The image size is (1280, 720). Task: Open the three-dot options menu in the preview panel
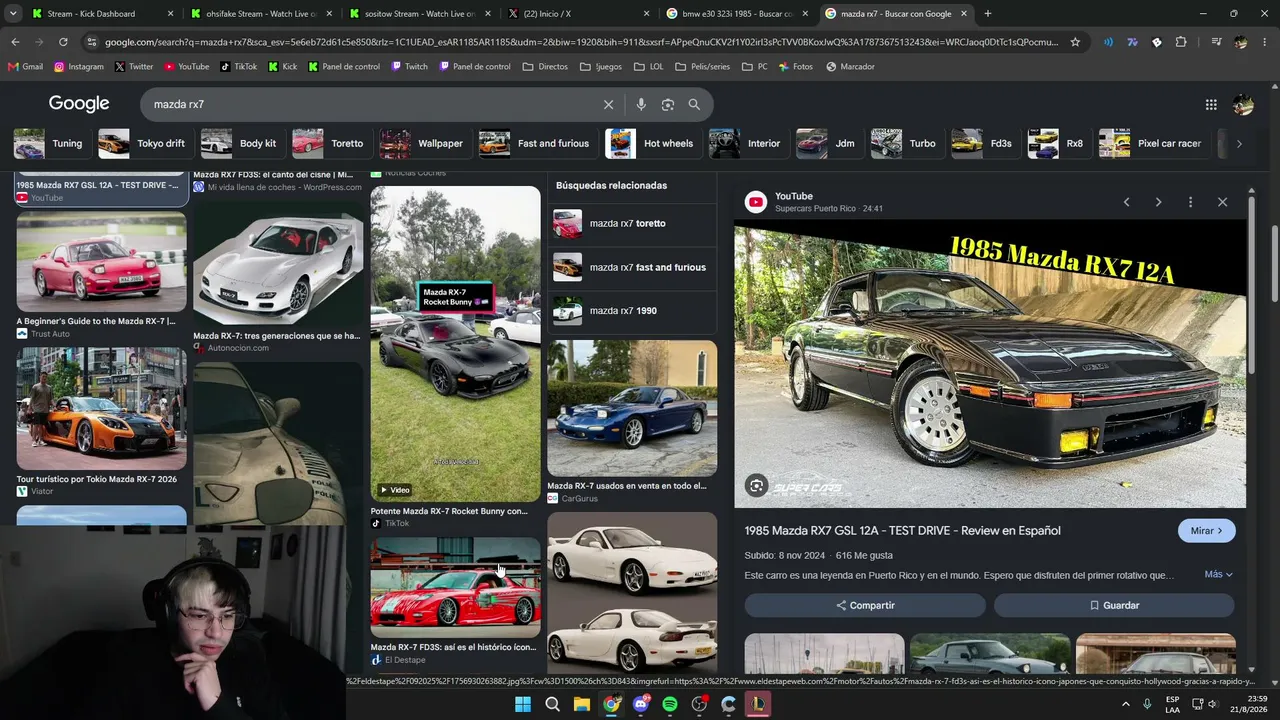1190,202
